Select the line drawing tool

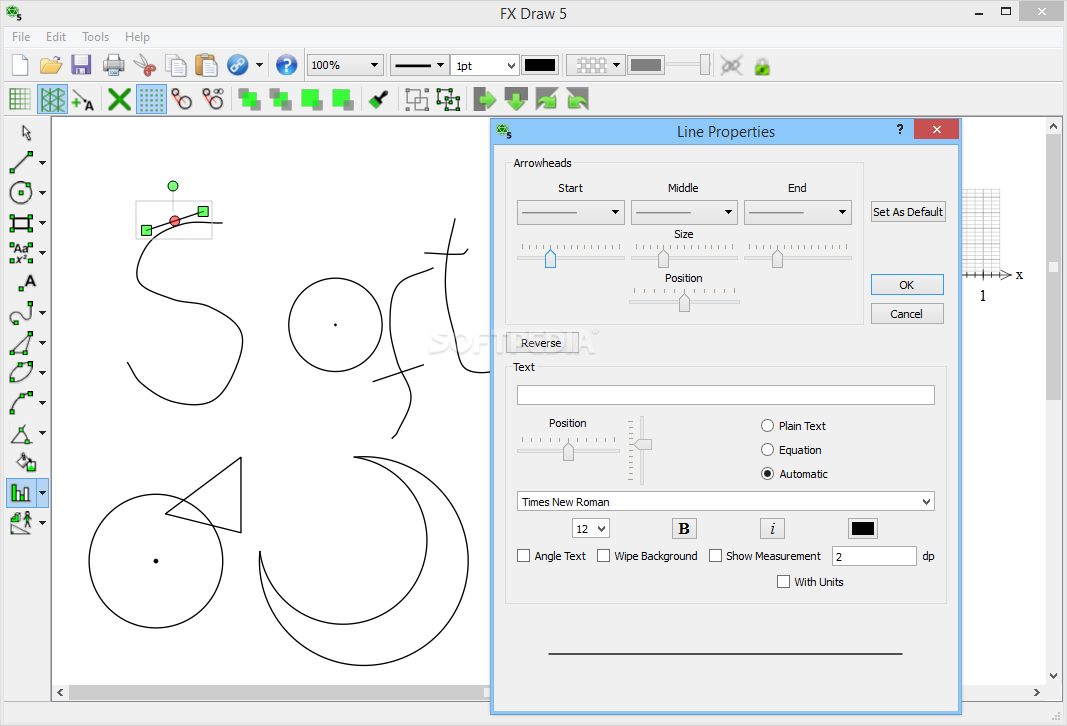(x=21, y=163)
